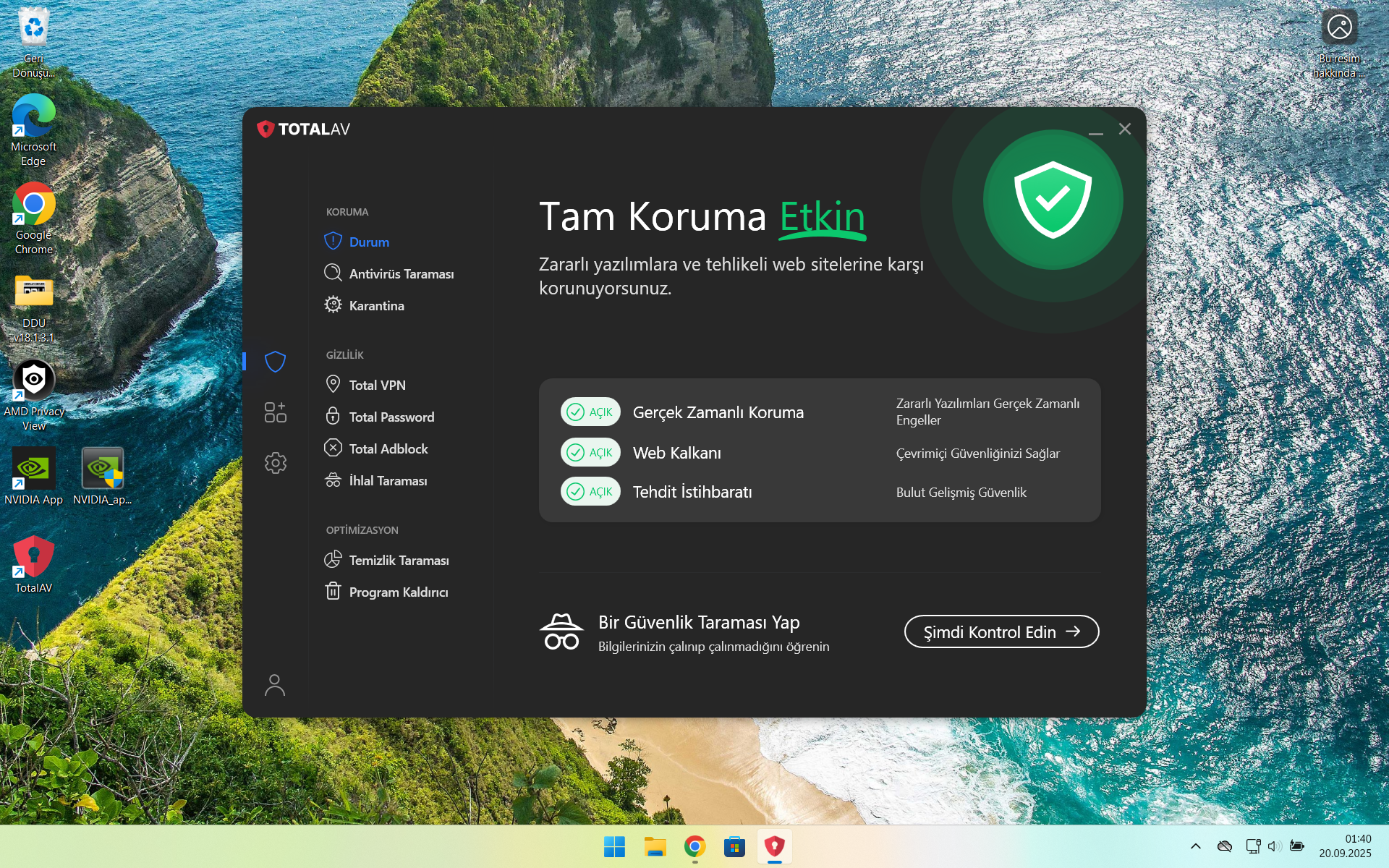1389x868 pixels.
Task: Open the Durum status page
Action: pyautogui.click(x=369, y=242)
